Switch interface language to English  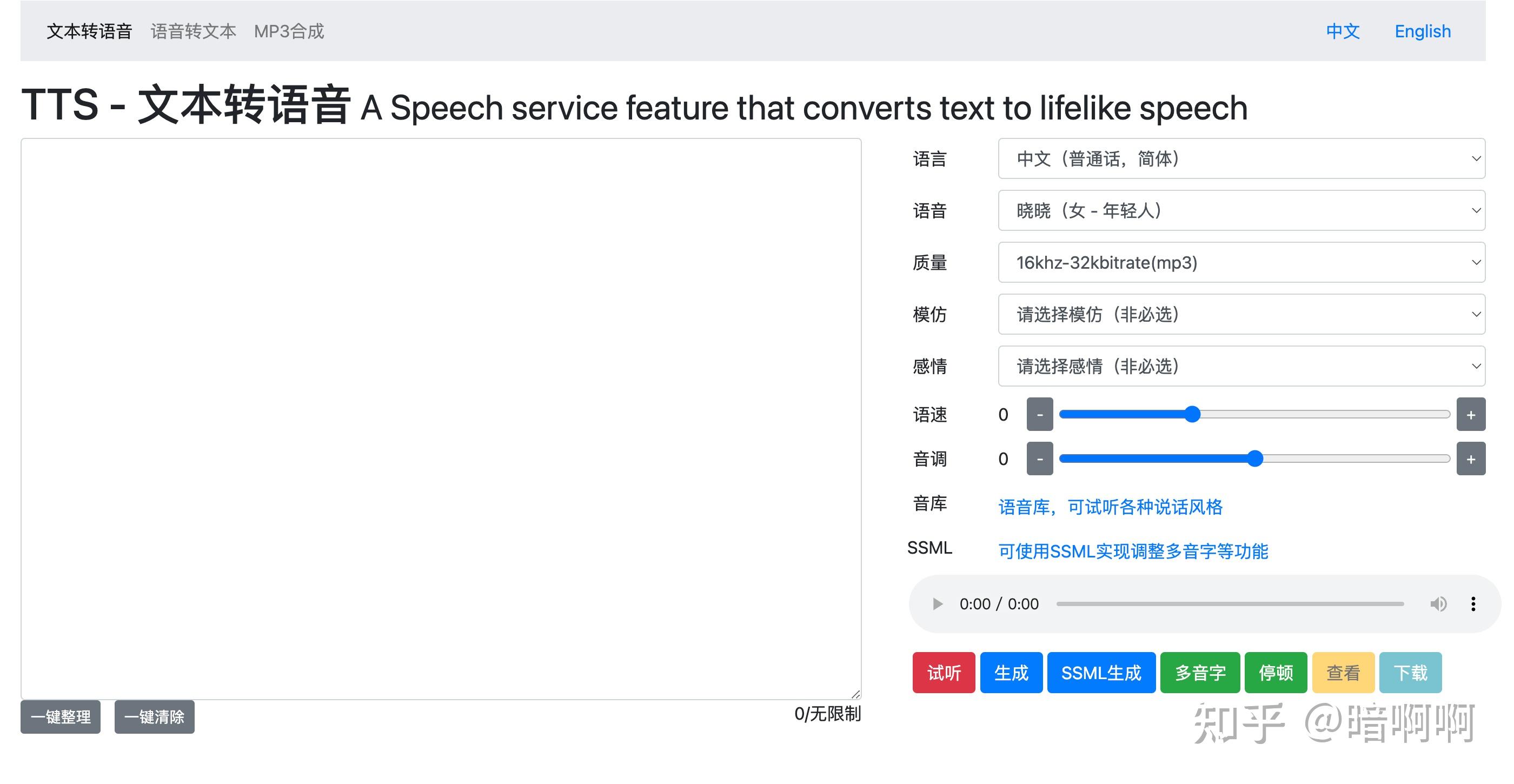pos(1422,31)
